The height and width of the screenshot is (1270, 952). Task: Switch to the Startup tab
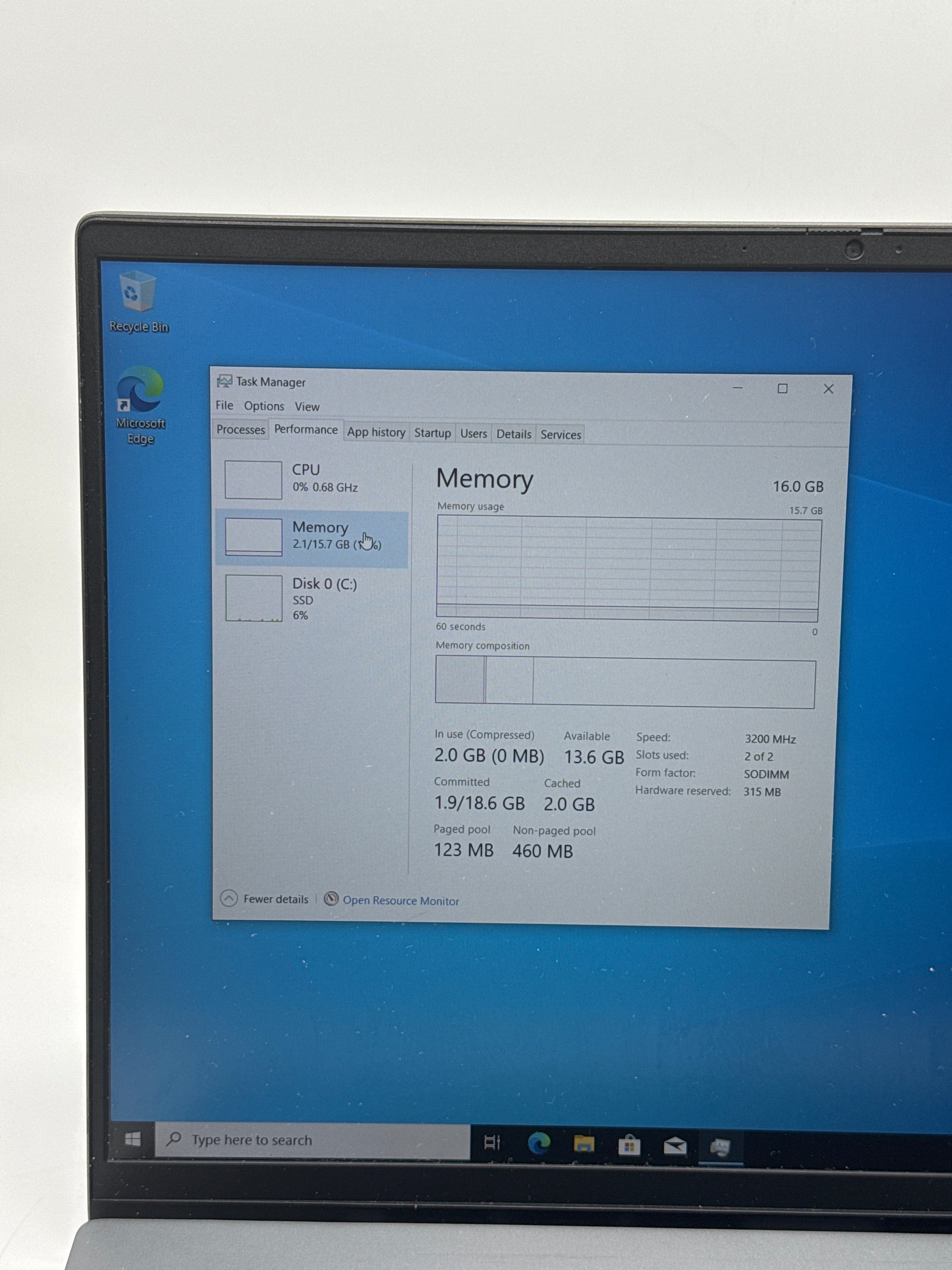click(x=432, y=433)
